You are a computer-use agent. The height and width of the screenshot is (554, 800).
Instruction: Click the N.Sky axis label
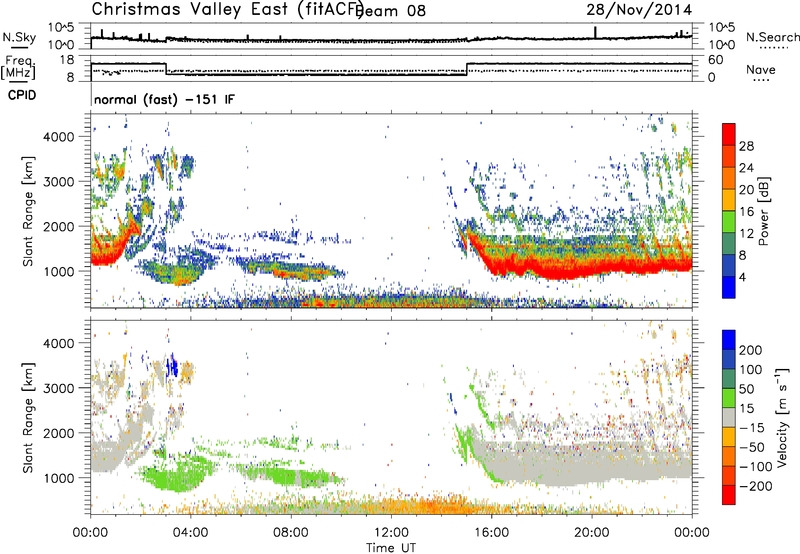click(x=19, y=37)
